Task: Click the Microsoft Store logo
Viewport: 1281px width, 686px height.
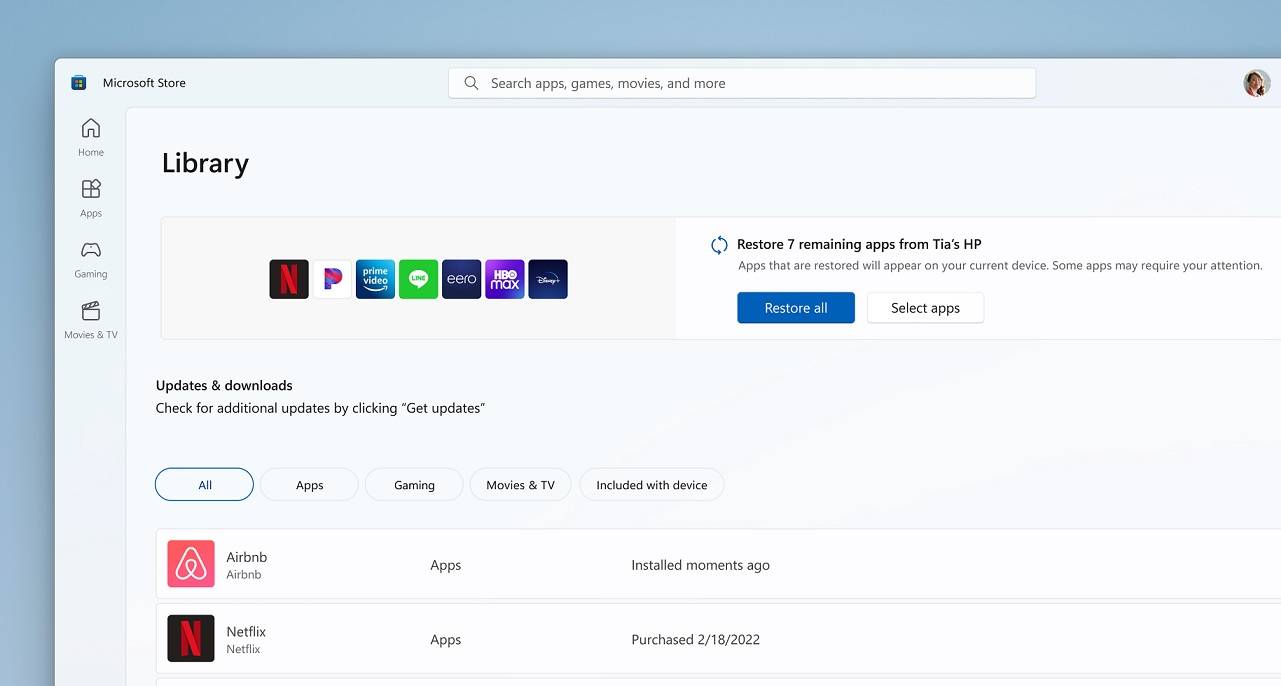Action: [78, 82]
